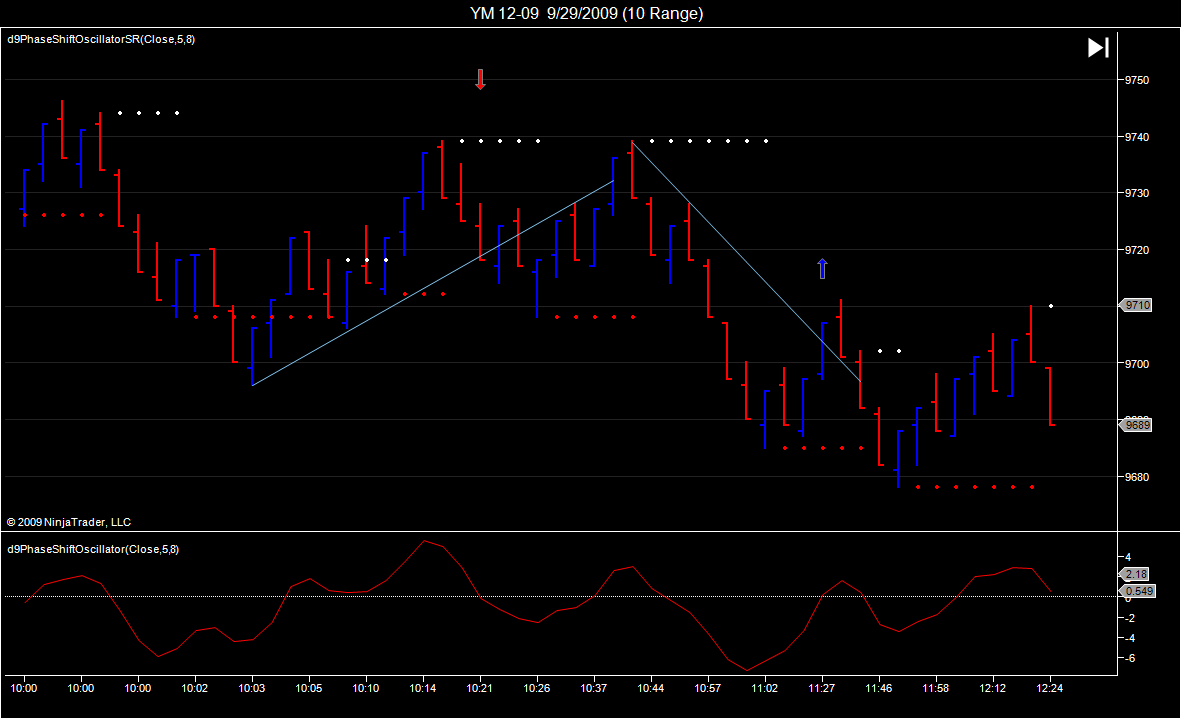Select the red down arrow signal marker

point(481,79)
